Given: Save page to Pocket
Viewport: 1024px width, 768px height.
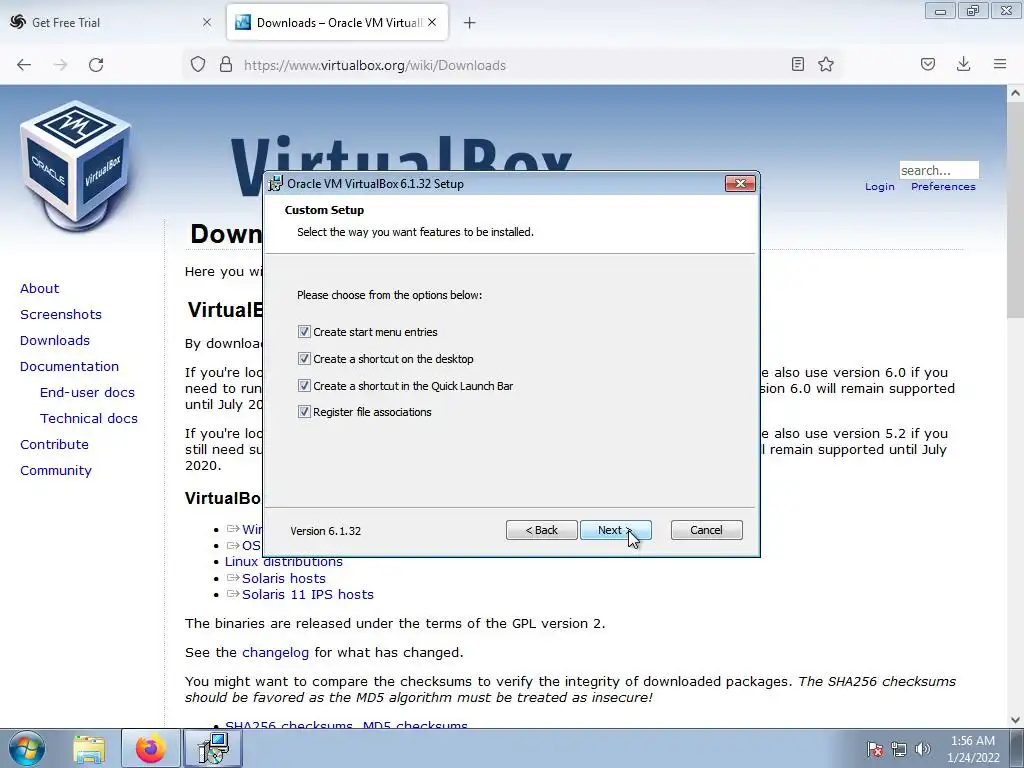Looking at the screenshot, I should click(x=928, y=64).
